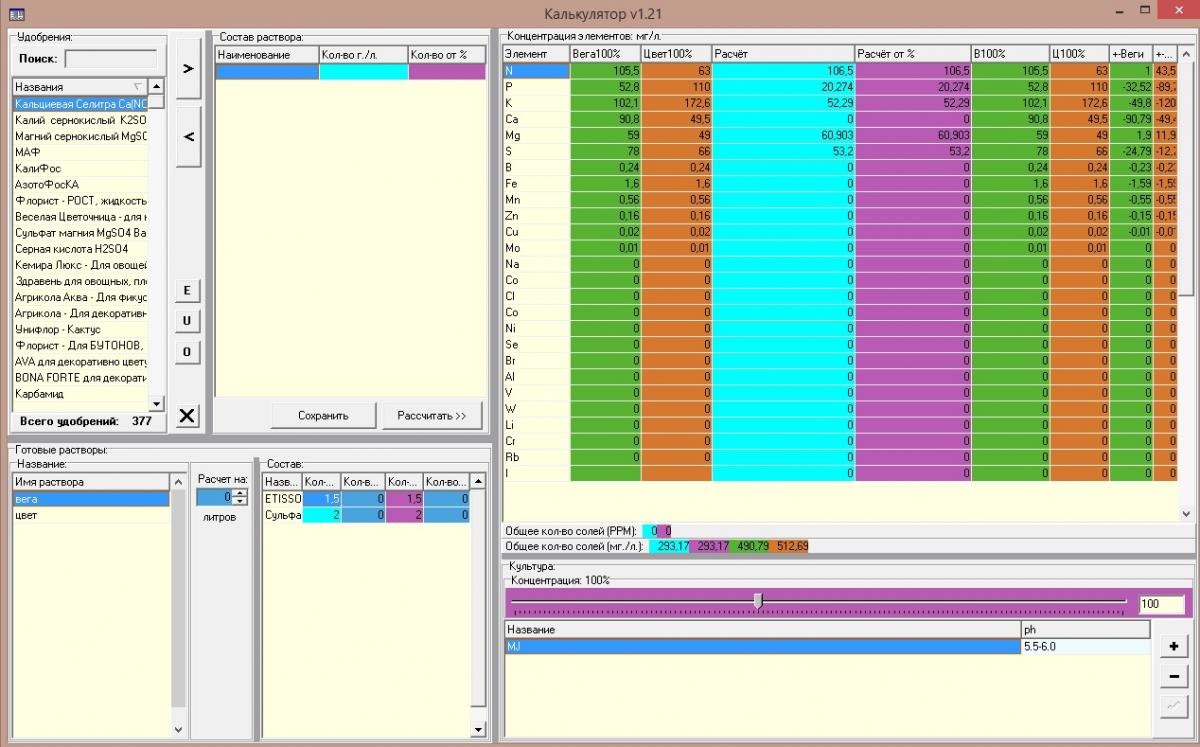The width and height of the screenshot is (1200, 747).
Task: Select the MJ culture row
Action: 828,647
